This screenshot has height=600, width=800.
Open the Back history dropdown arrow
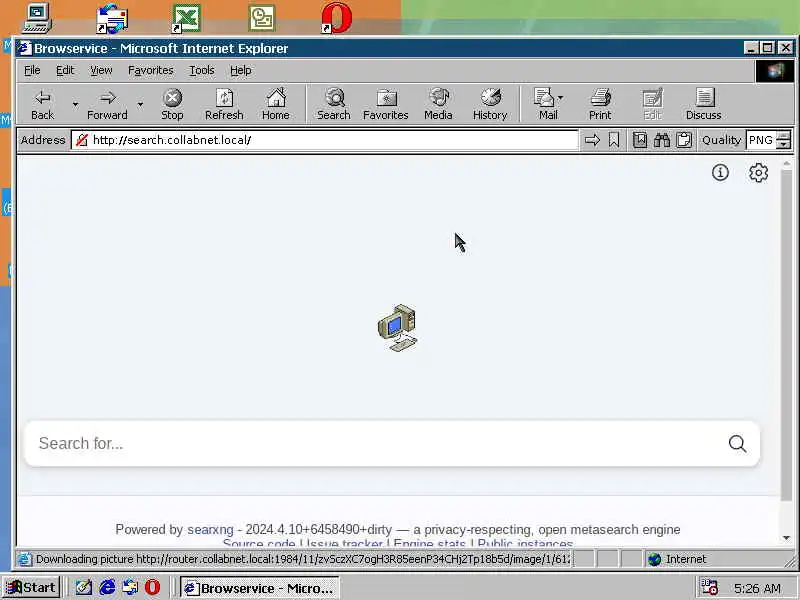(x=75, y=104)
